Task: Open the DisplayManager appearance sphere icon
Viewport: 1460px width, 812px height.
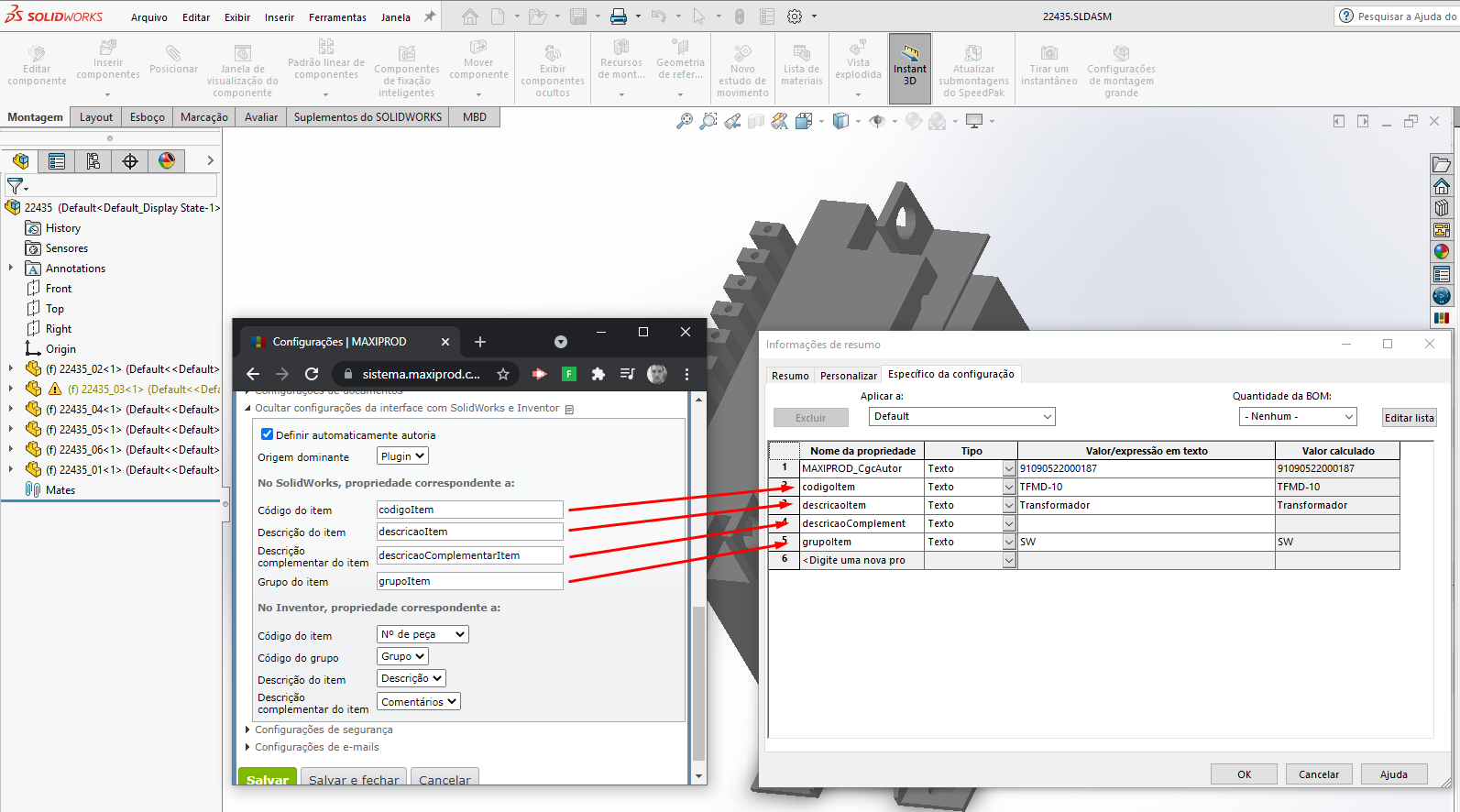Action: [167, 161]
